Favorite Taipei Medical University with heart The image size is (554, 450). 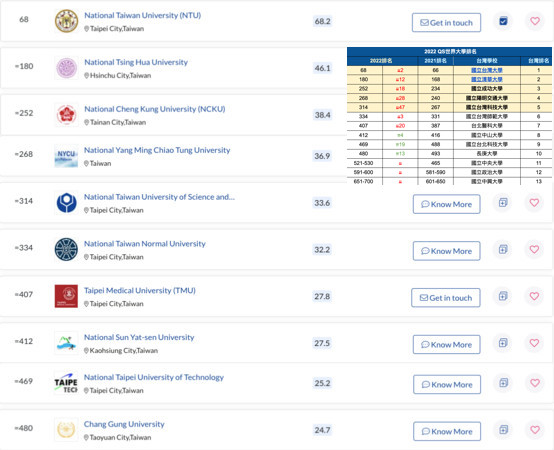pos(534,296)
